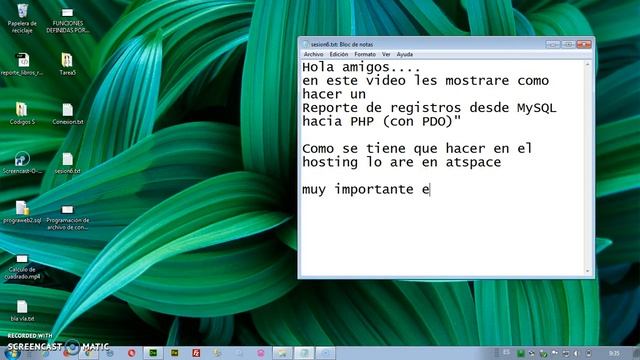This screenshot has height=360, width=640.
Task: Click the taskbar clock showing 9:35
Action: pos(614,353)
